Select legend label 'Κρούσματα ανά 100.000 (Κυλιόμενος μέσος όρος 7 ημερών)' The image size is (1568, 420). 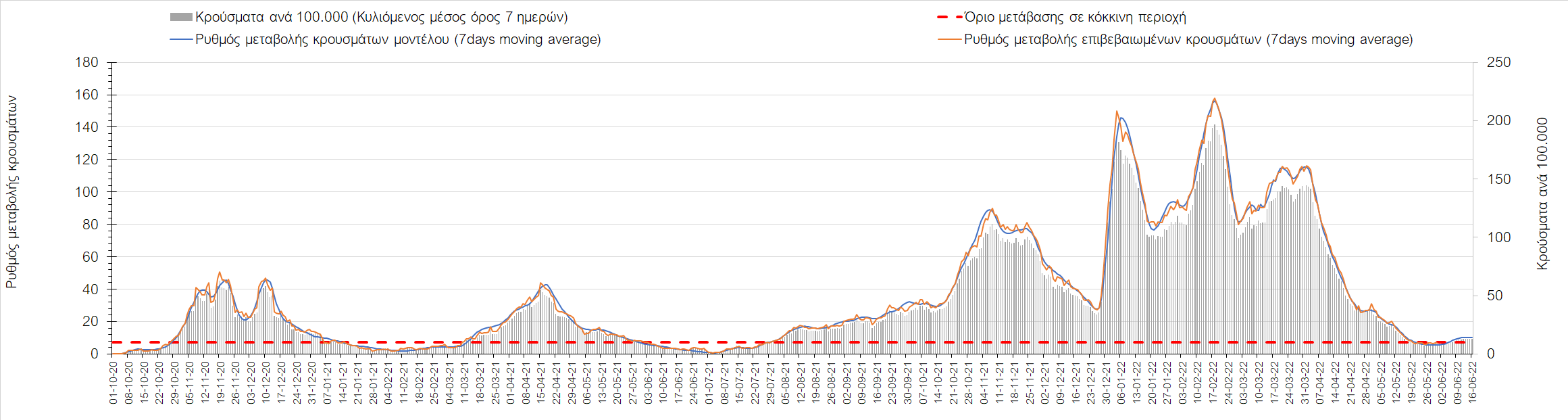[381, 18]
